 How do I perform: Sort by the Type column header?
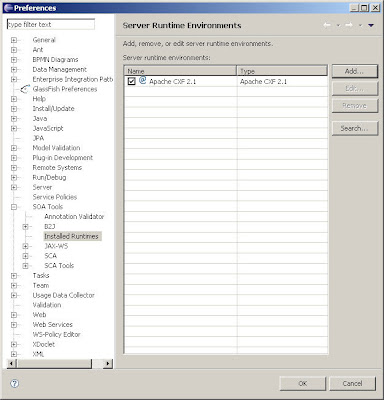click(282, 71)
